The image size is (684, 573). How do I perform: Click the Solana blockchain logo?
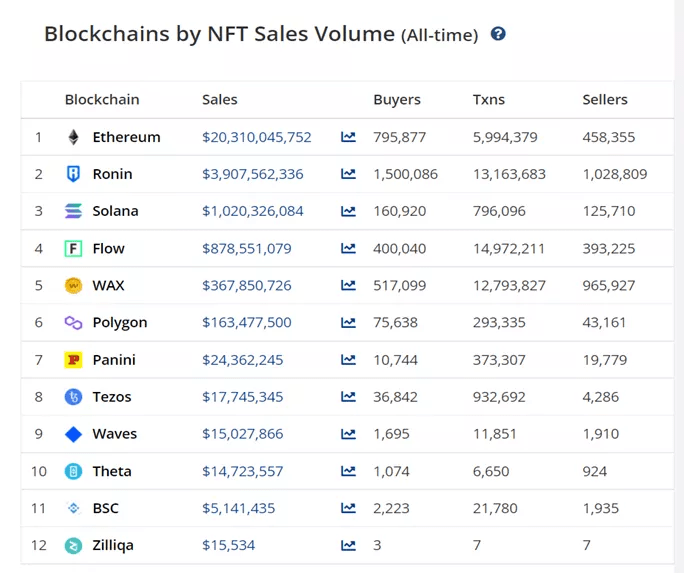pos(73,211)
